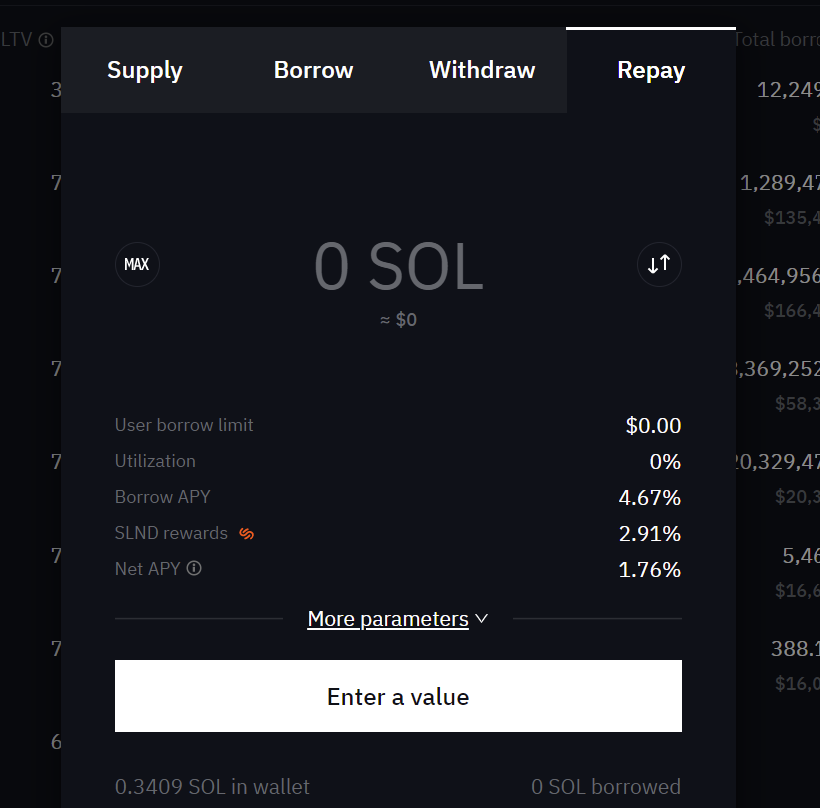The image size is (820, 808).
Task: Select the Borrow APY 4.67% value
Action: pyautogui.click(x=650, y=497)
